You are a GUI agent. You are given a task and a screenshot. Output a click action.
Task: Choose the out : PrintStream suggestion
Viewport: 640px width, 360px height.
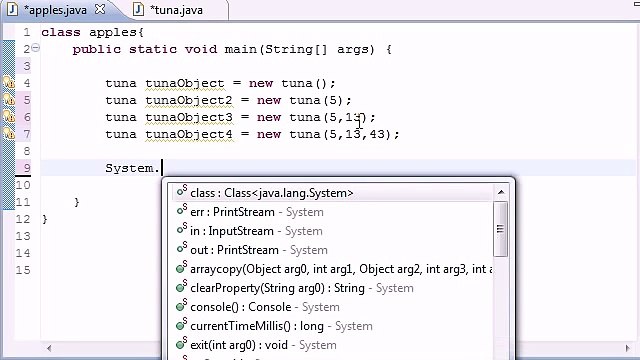(x=333, y=250)
